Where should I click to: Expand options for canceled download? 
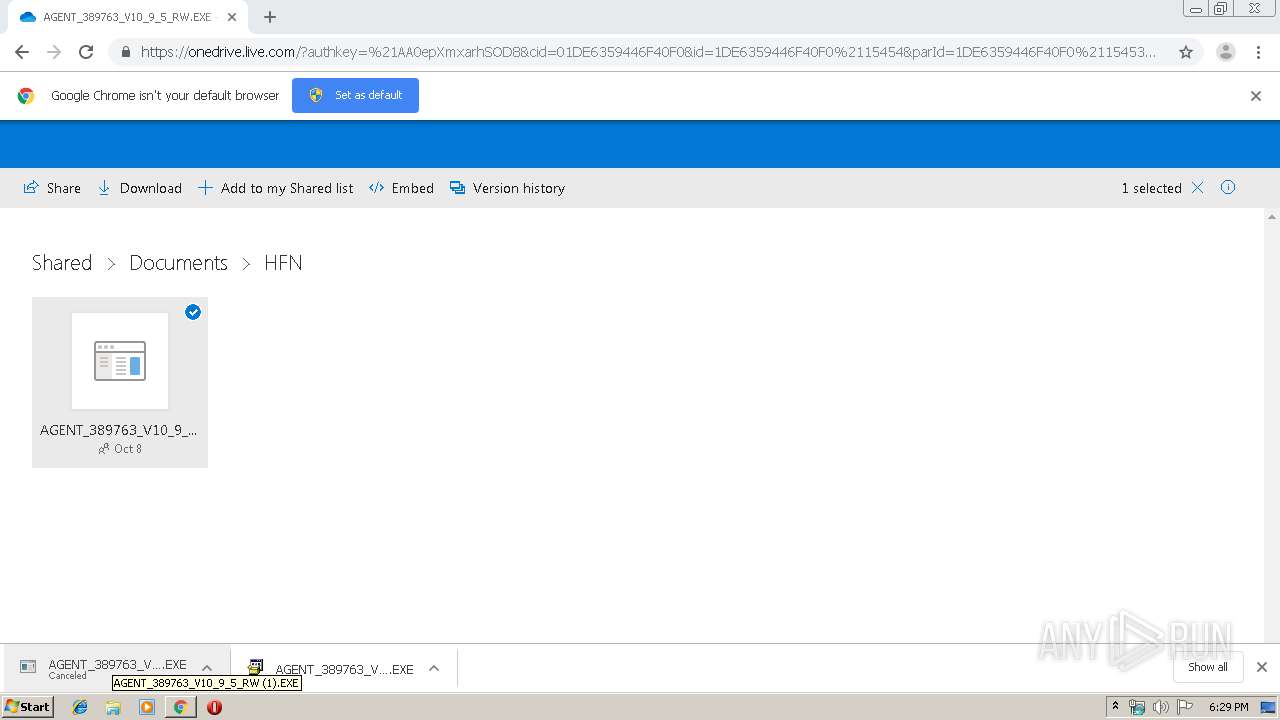(x=207, y=668)
